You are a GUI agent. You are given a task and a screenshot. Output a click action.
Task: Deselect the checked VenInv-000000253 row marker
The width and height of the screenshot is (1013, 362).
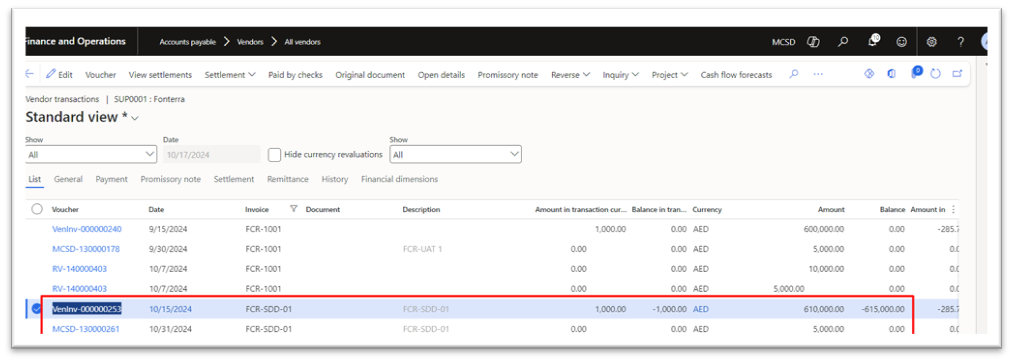[x=37, y=308]
